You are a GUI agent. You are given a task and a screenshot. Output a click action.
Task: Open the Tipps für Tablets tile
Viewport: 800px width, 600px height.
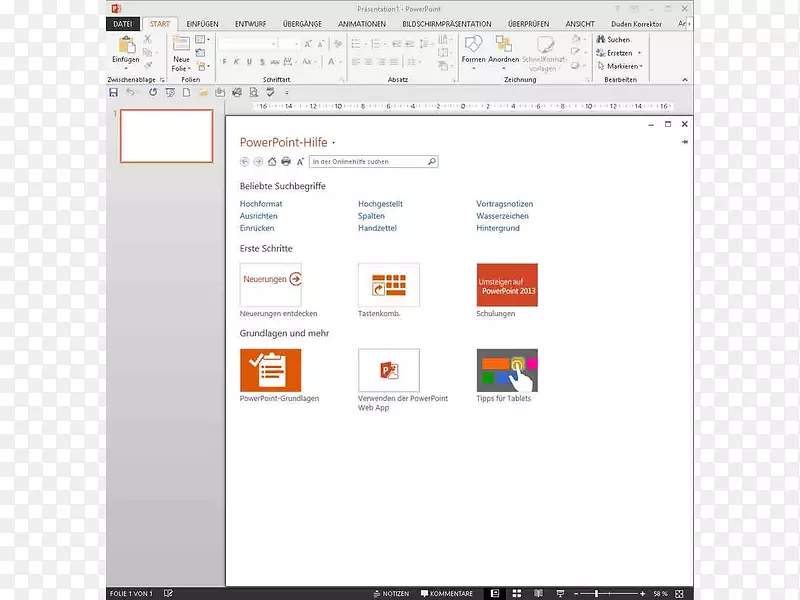(x=507, y=371)
